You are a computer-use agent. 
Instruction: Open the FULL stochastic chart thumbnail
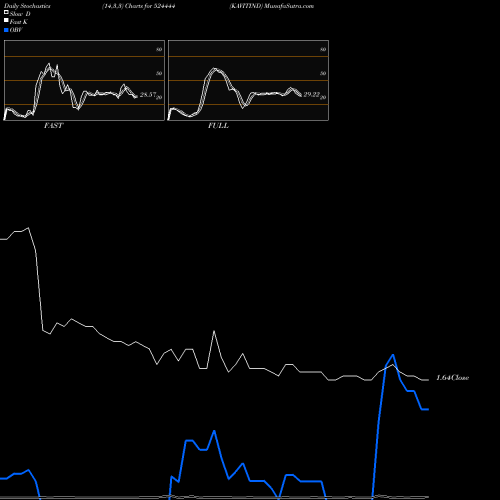click(248, 80)
